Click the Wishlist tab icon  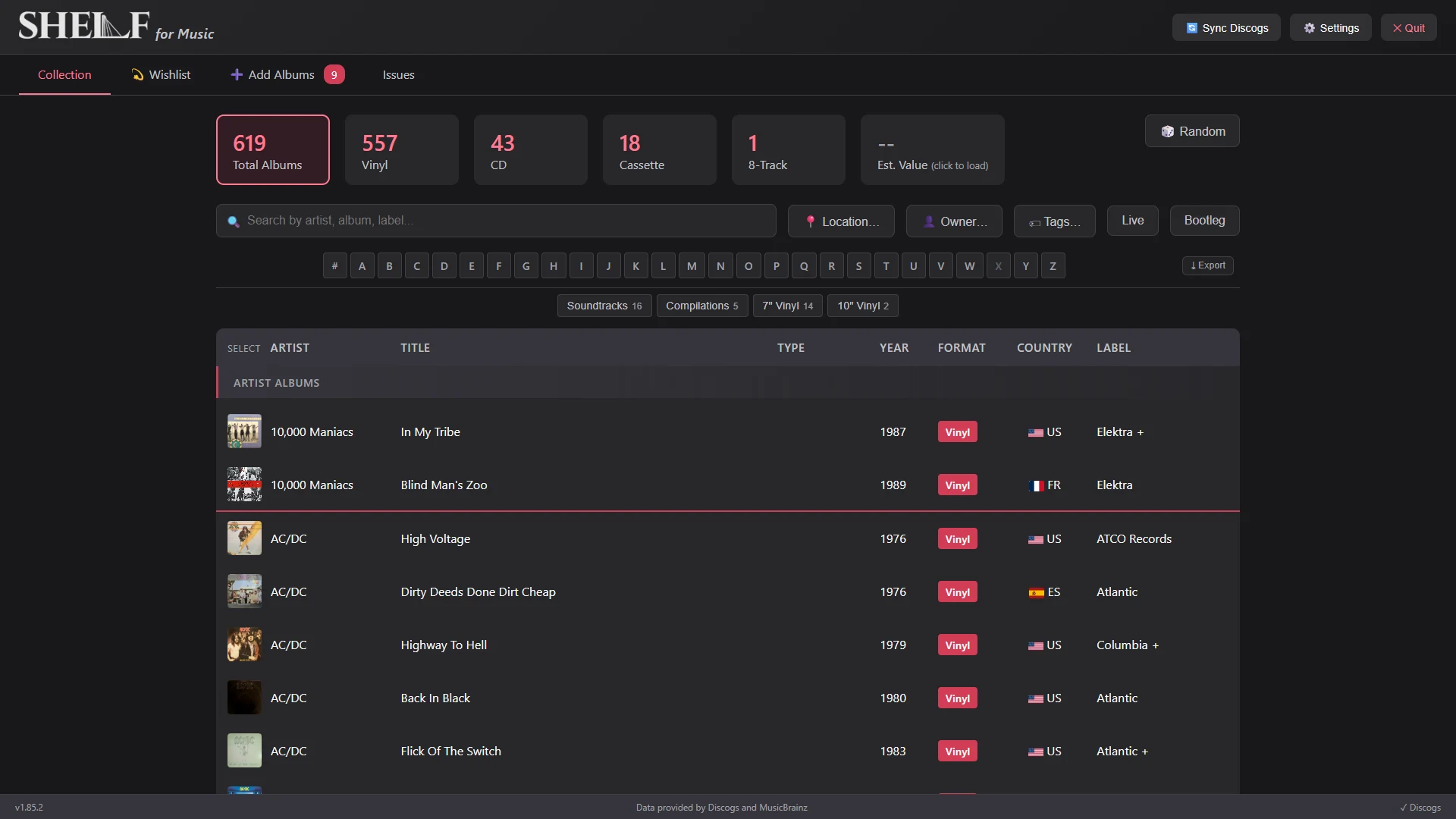(137, 74)
